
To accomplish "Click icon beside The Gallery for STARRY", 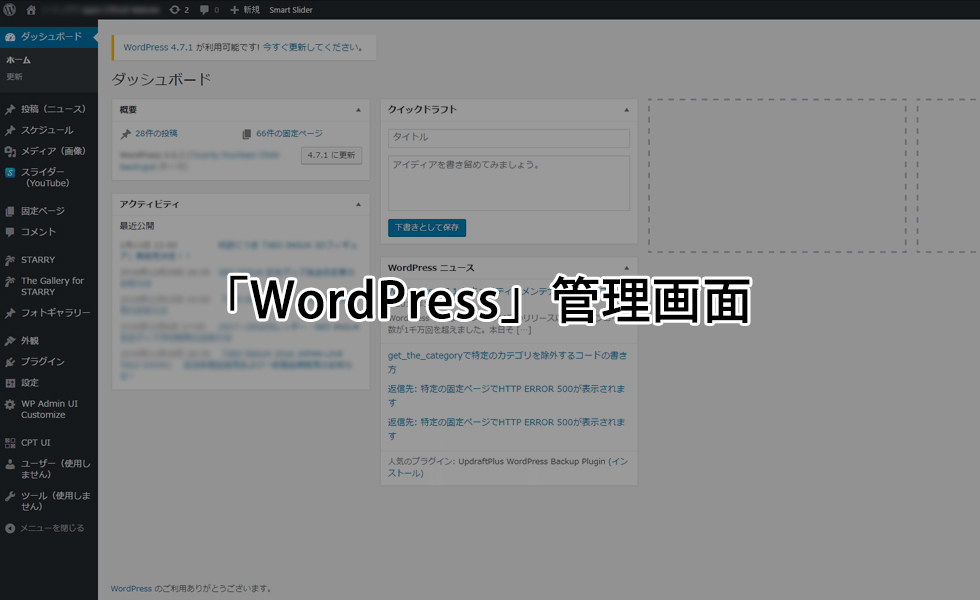I will [x=10, y=281].
